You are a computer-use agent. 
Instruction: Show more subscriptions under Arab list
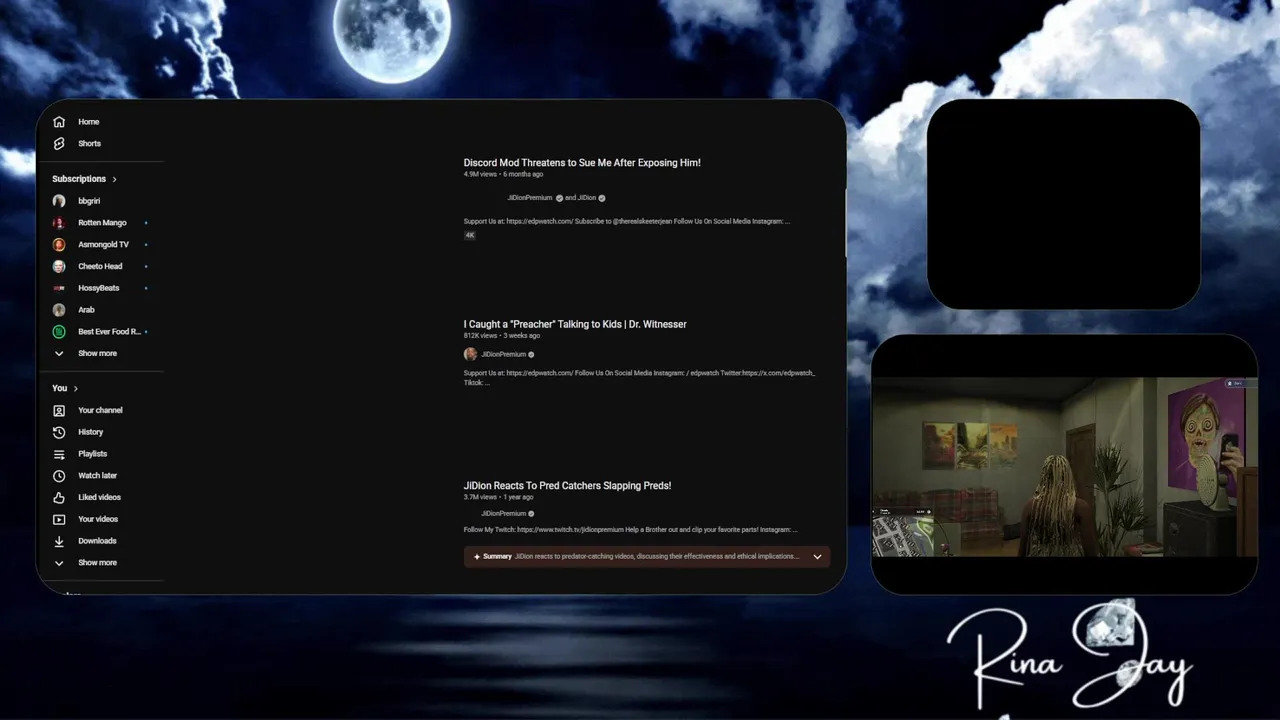tap(97, 354)
